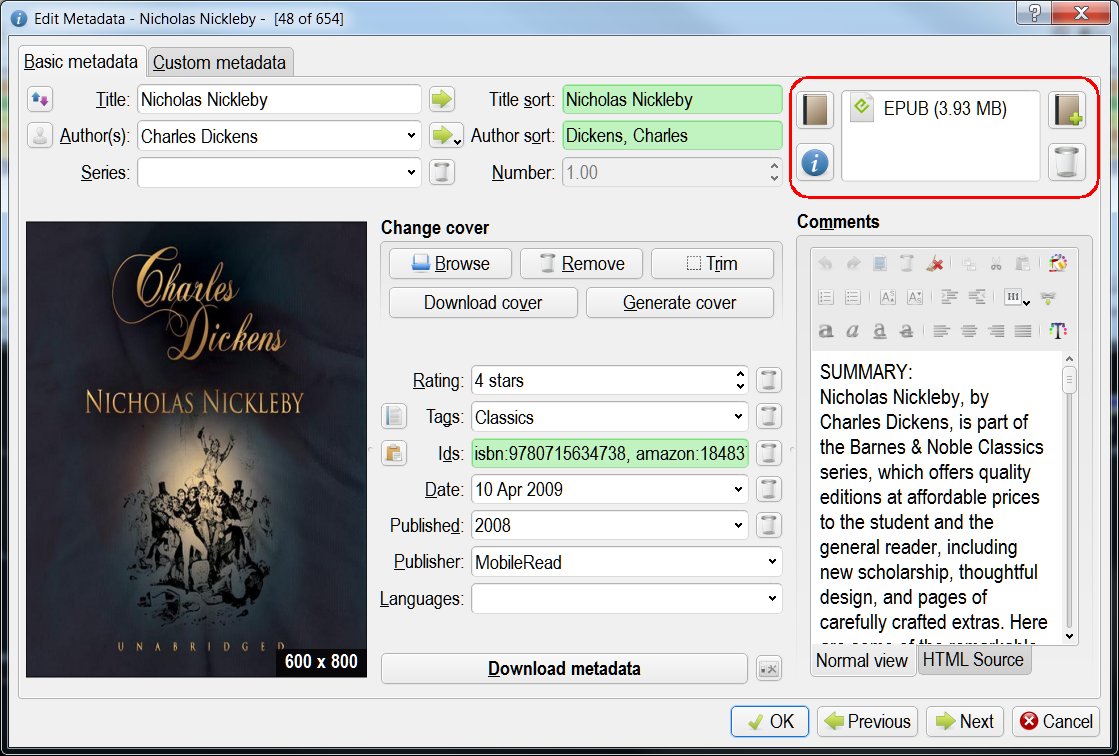Viewport: 1119px width, 756px height.
Task: Clear the Date with its trash icon
Action: click(769, 489)
